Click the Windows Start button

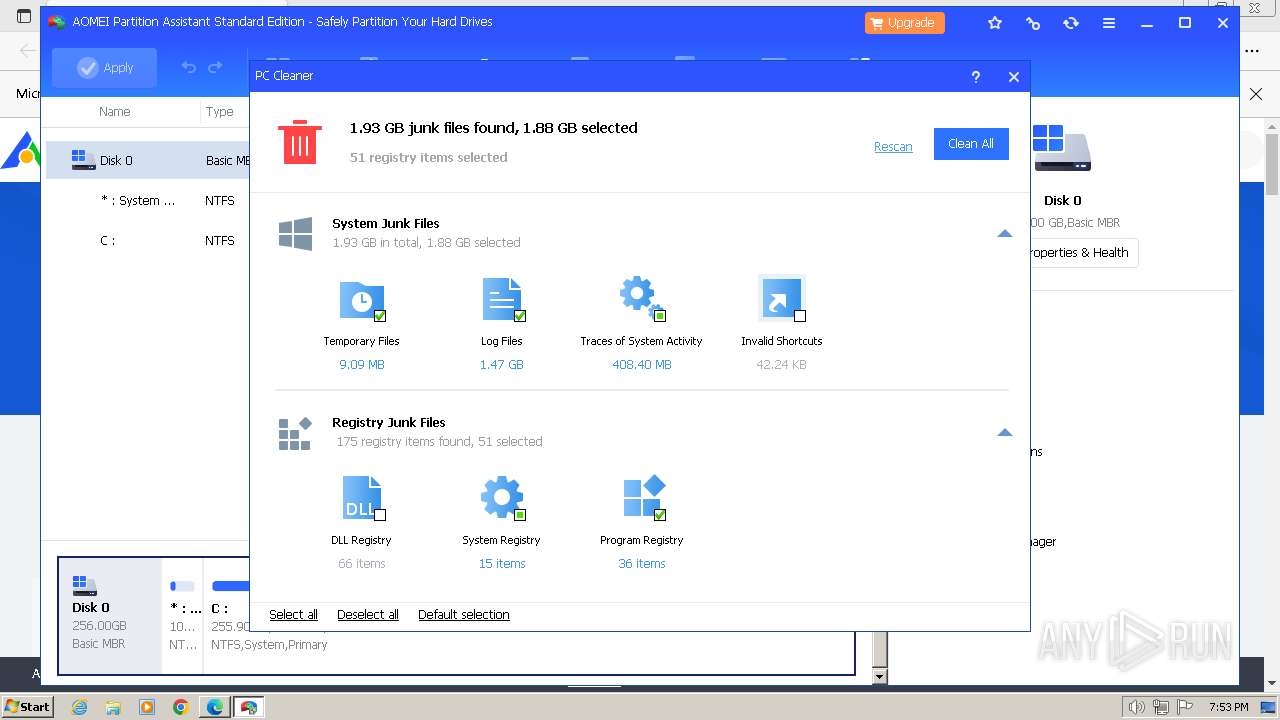pyautogui.click(x=28, y=707)
